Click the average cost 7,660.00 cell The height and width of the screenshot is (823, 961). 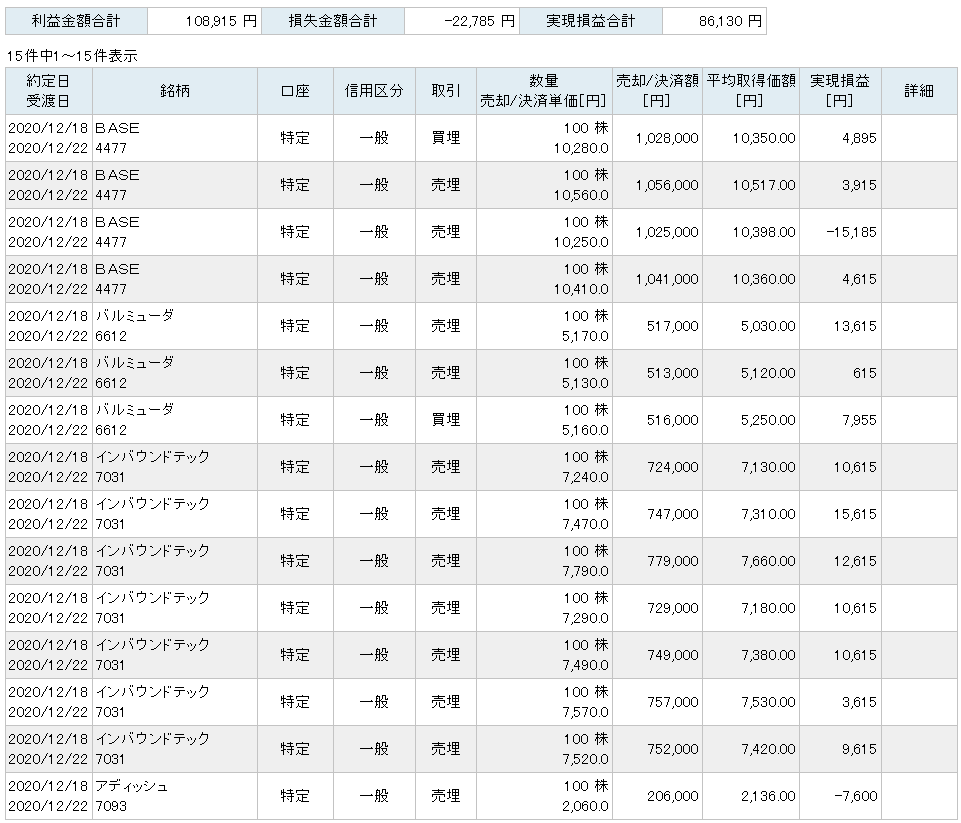coord(751,561)
